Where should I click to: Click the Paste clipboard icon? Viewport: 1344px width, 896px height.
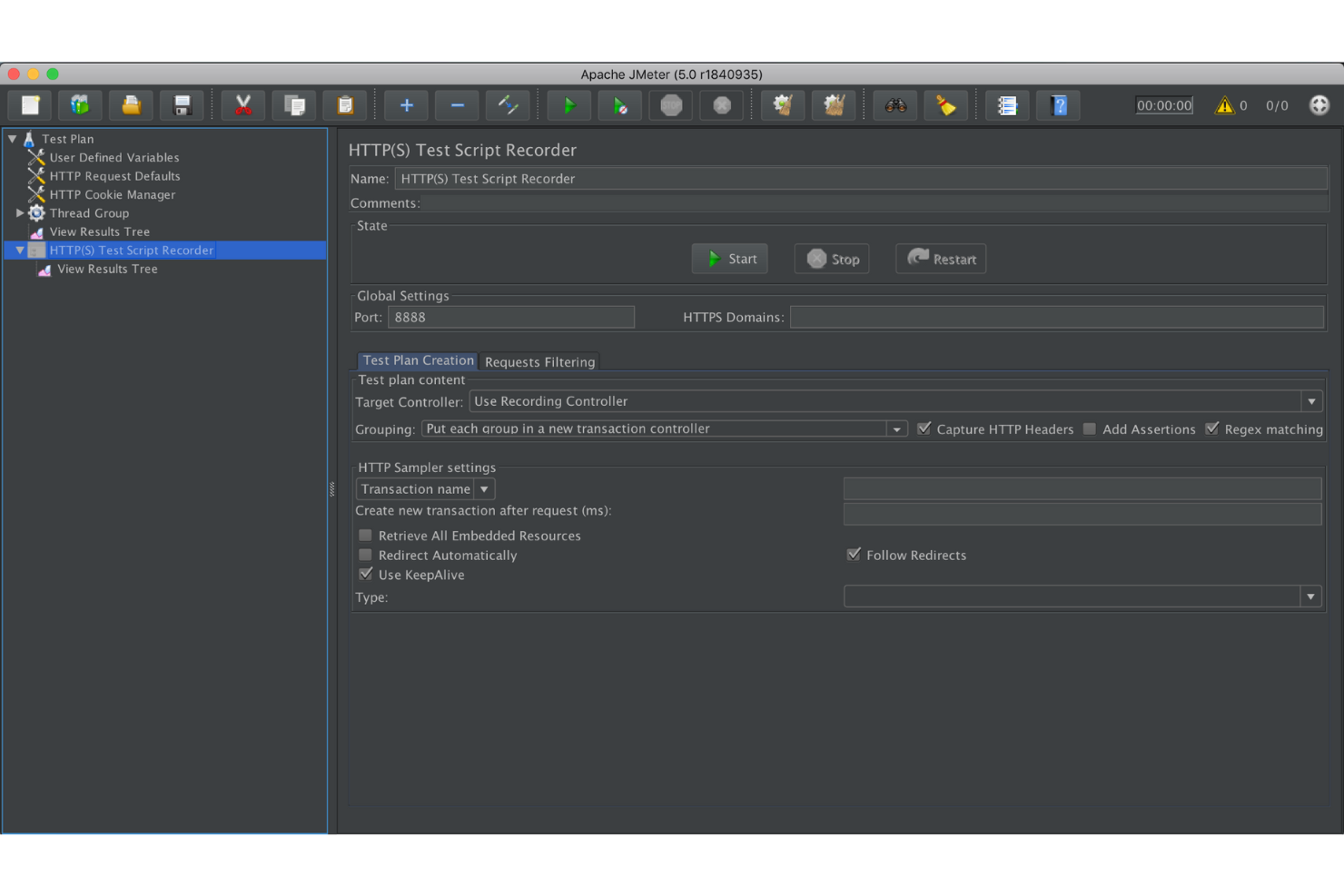tap(345, 105)
